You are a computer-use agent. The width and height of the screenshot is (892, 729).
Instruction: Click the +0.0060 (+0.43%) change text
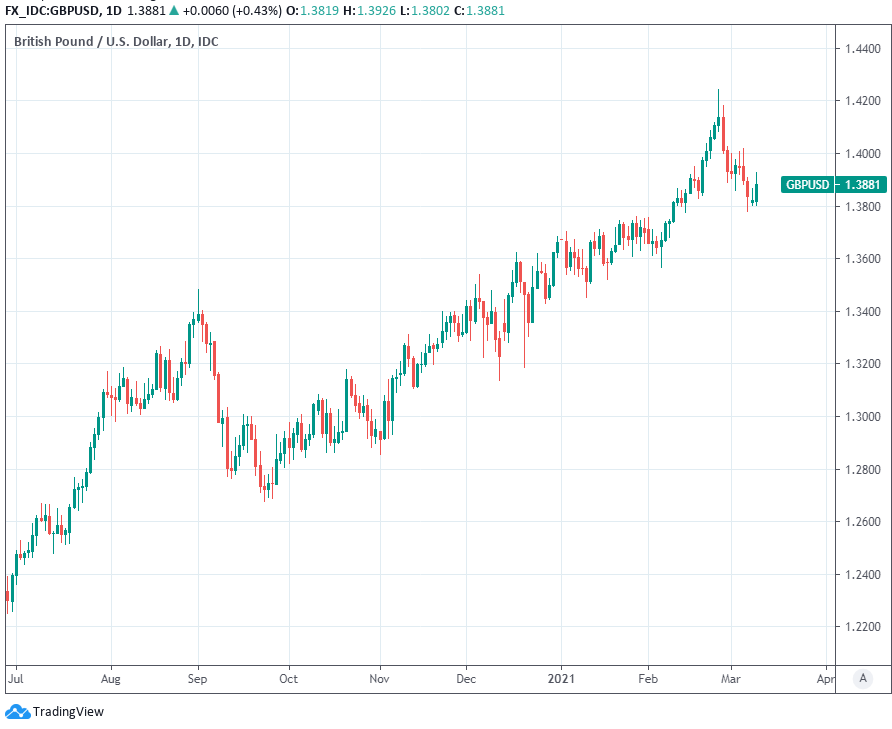coord(232,10)
